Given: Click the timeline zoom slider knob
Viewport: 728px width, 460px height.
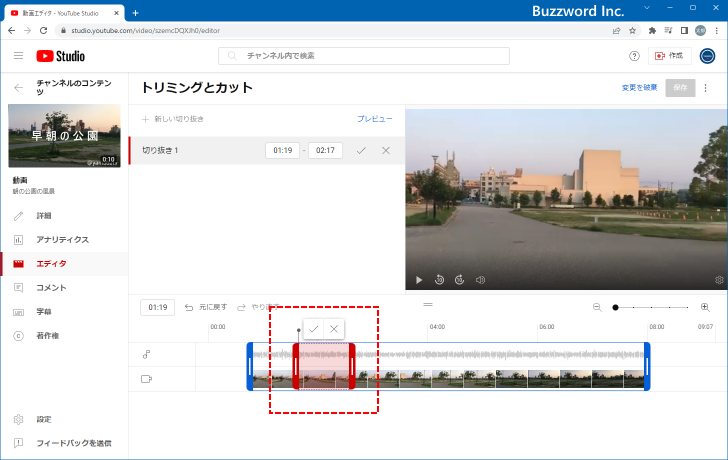Looking at the screenshot, I should tap(615, 307).
